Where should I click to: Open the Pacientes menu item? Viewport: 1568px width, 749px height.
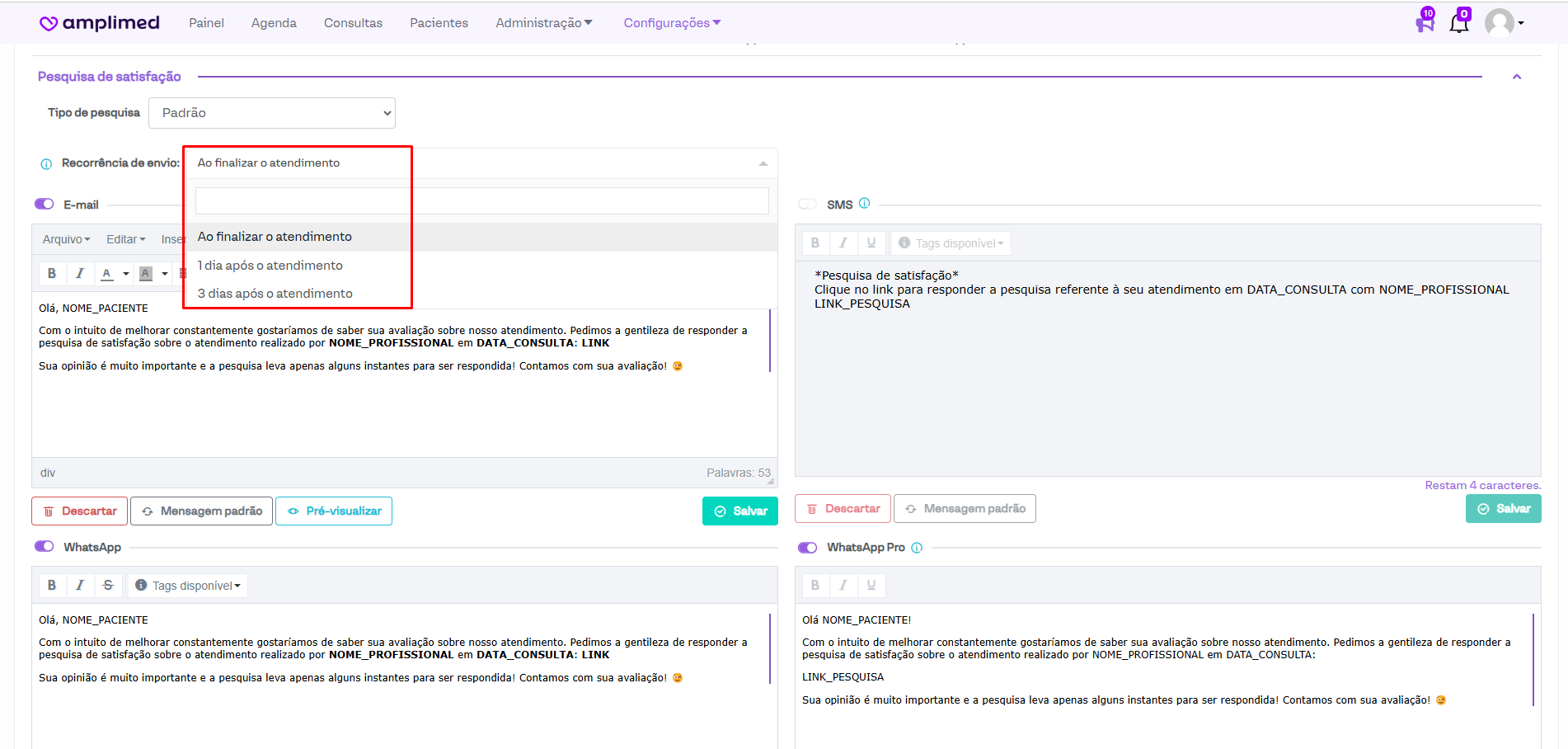439,23
